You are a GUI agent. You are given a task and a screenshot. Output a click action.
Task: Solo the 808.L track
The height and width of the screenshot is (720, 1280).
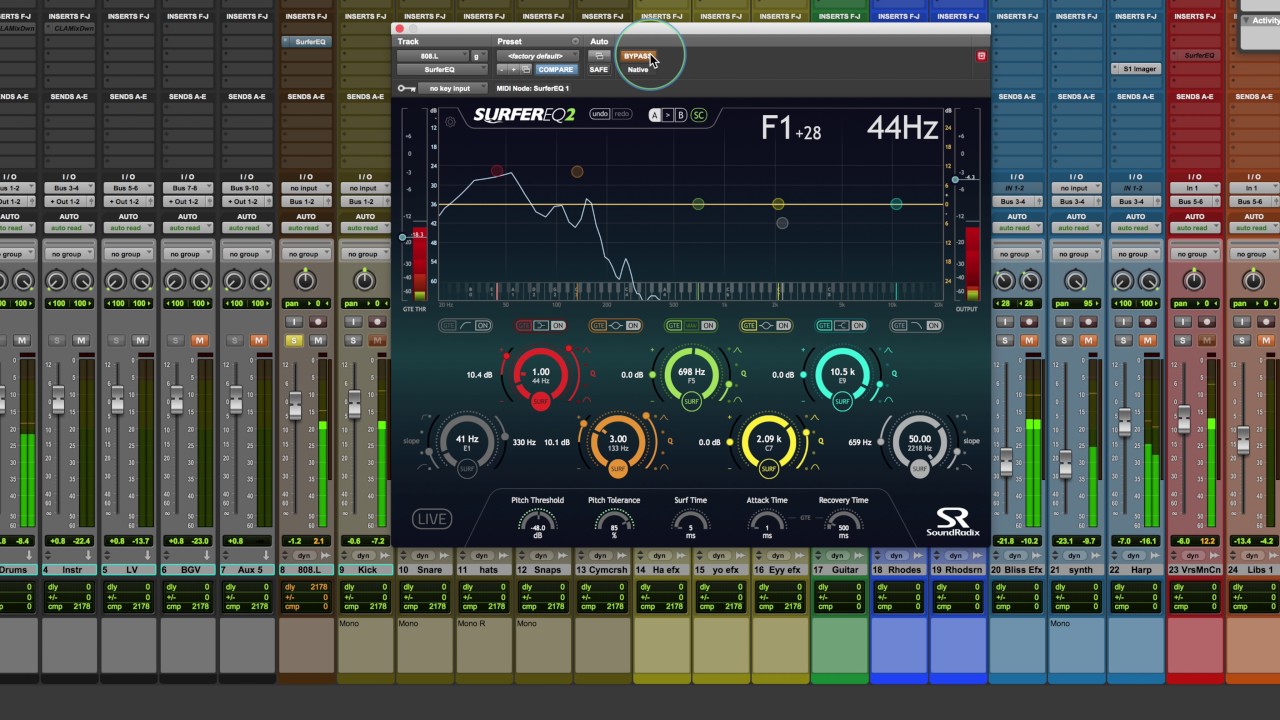[x=294, y=340]
